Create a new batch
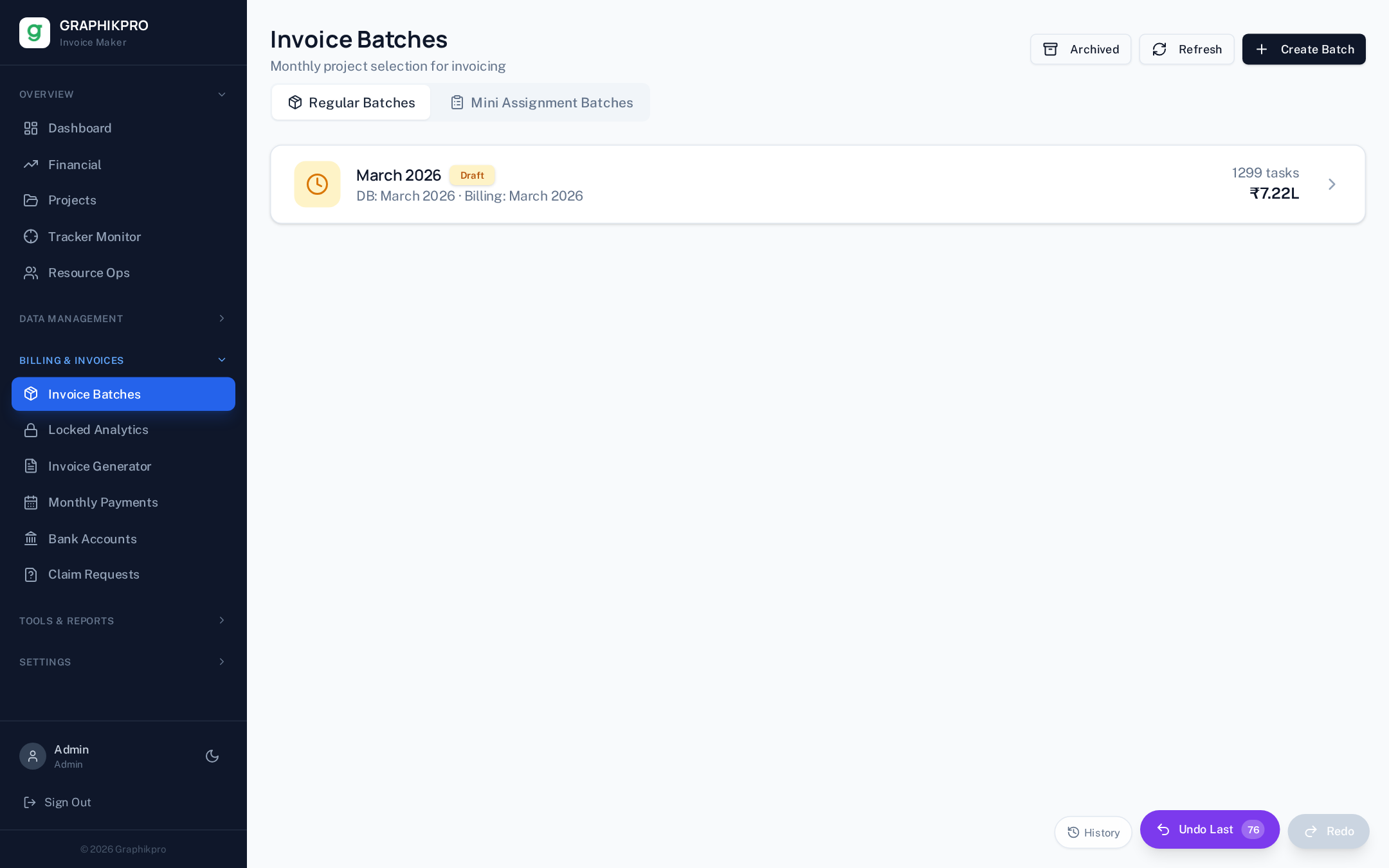 point(1303,50)
